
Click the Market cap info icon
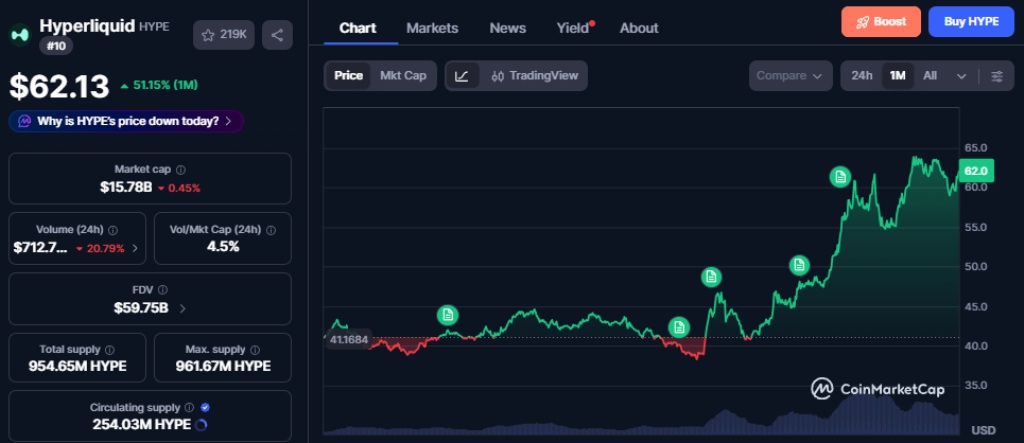tap(181, 169)
